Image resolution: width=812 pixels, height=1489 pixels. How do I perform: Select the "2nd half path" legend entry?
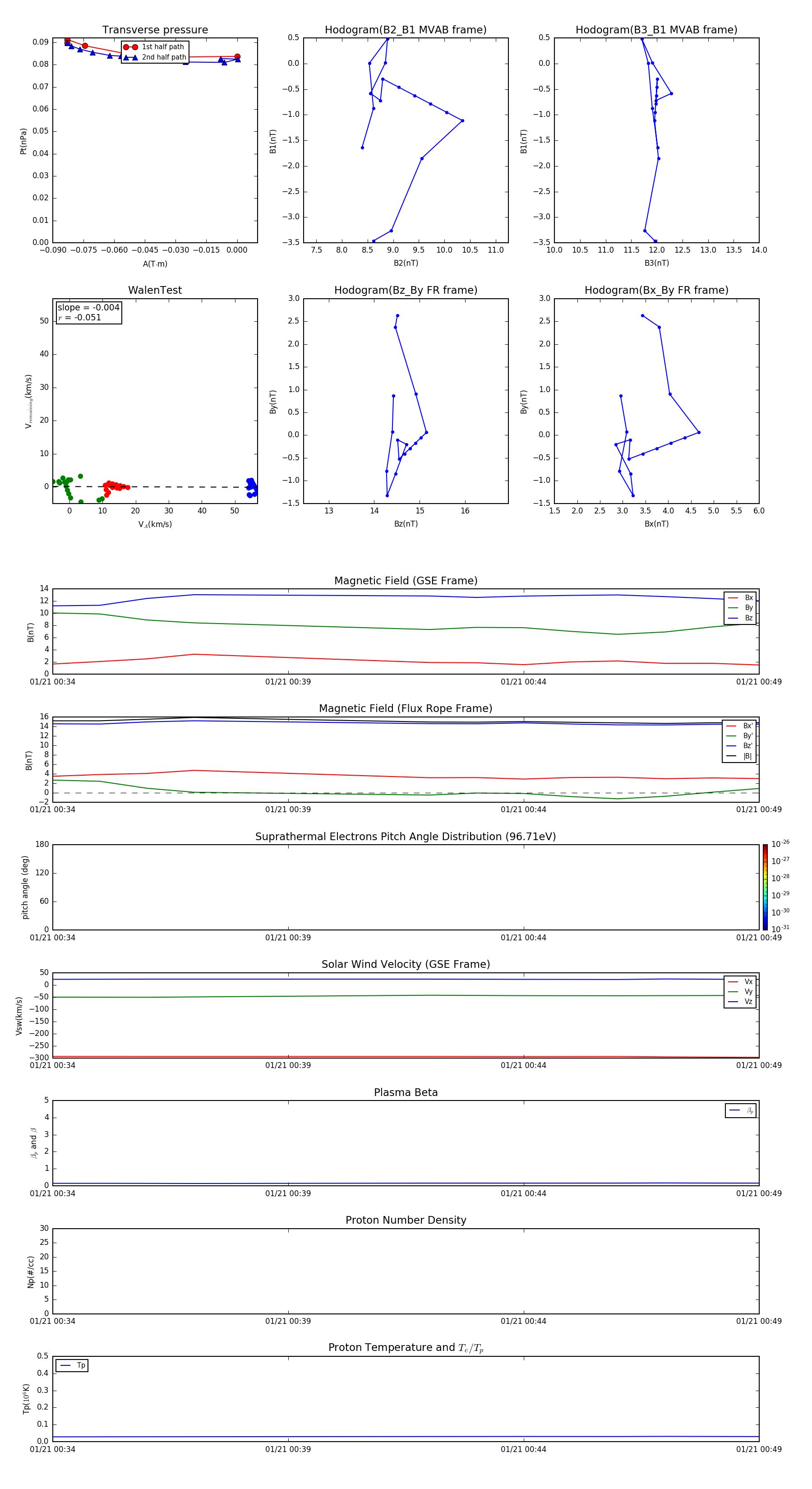[154, 57]
